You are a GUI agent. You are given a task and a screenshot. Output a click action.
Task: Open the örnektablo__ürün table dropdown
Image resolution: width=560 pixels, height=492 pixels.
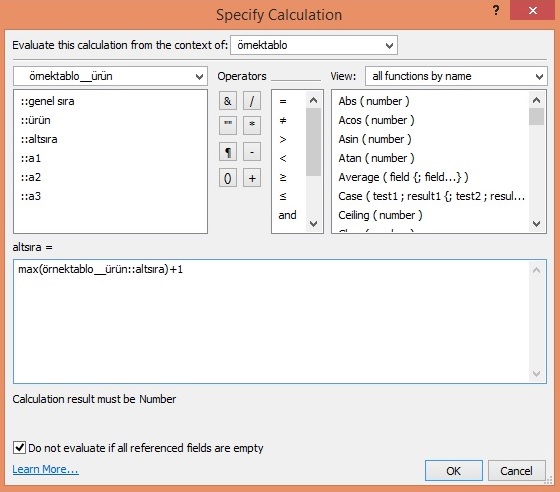[110, 76]
